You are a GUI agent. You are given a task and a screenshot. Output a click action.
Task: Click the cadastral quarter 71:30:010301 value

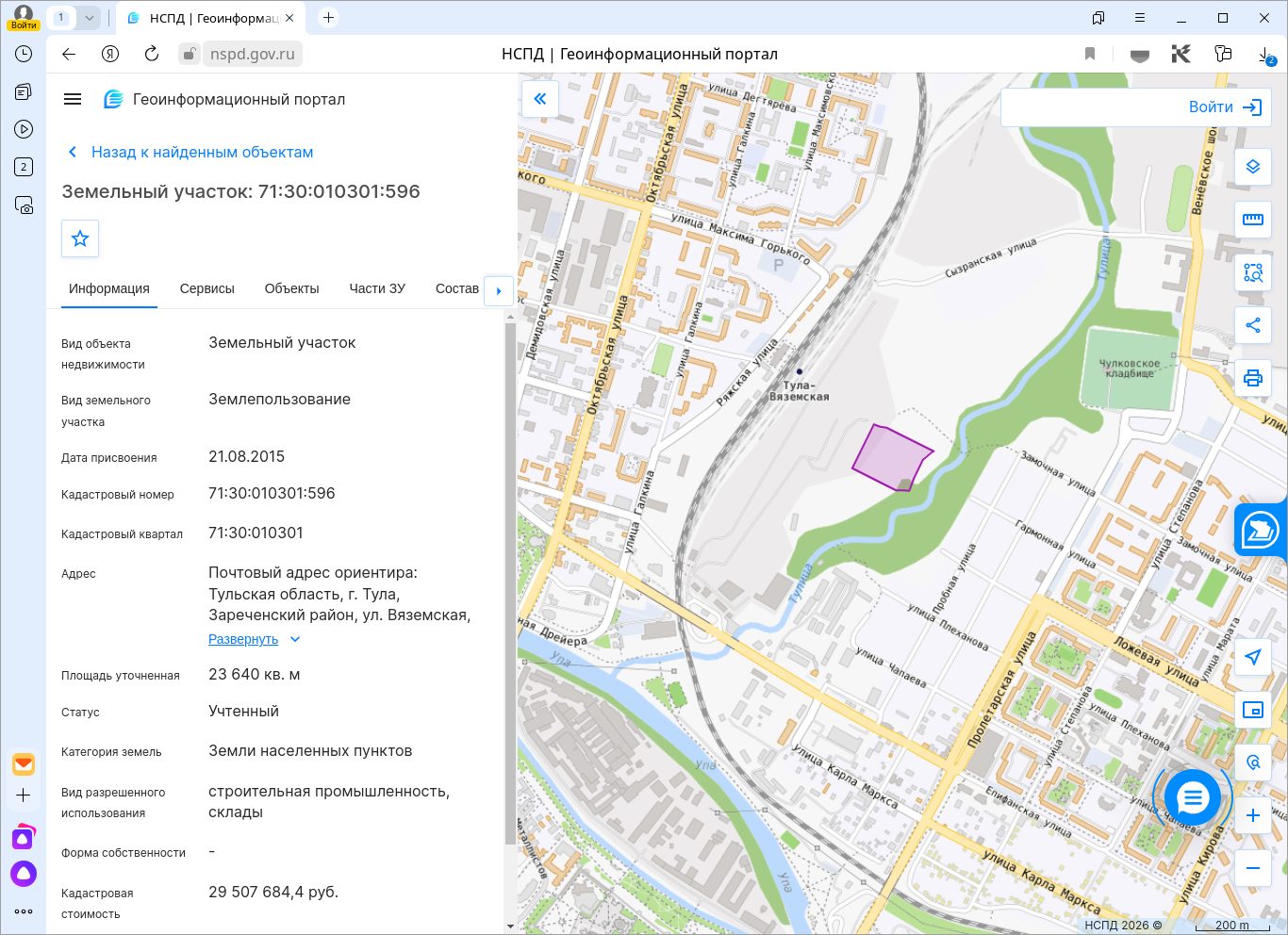[256, 533]
